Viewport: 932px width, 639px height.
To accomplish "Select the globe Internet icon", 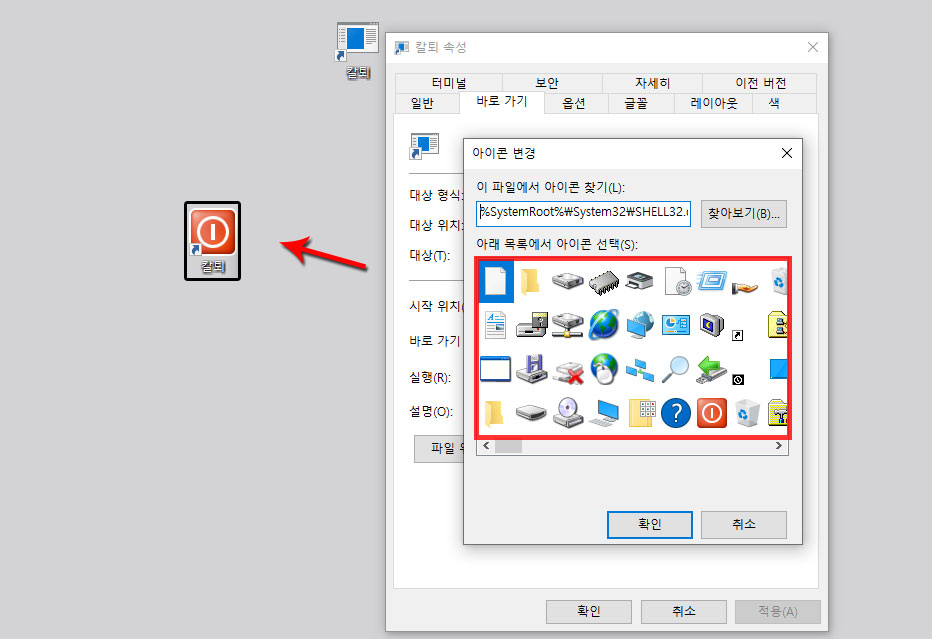I will (x=604, y=323).
